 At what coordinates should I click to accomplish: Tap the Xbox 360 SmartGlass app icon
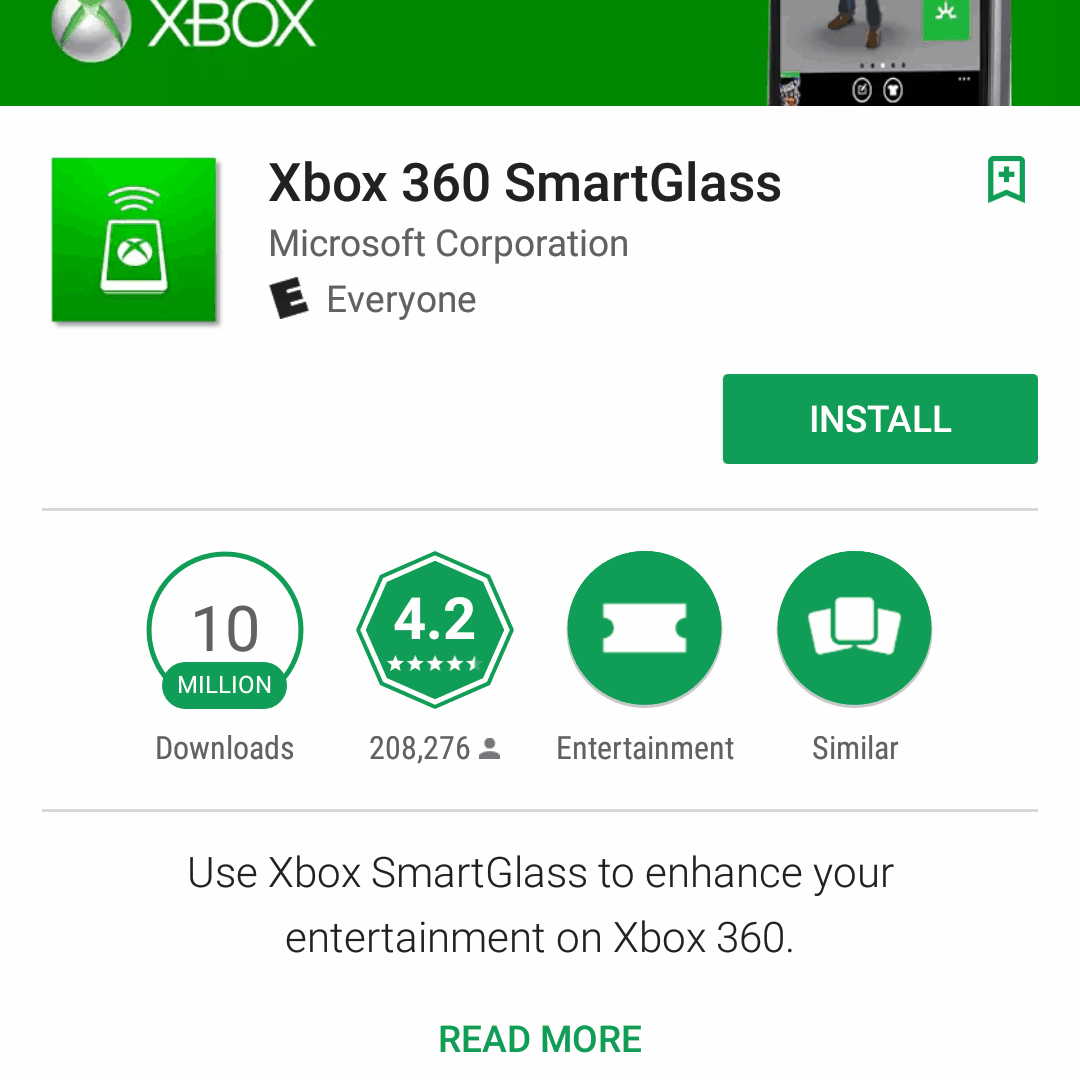pyautogui.click(x=134, y=240)
